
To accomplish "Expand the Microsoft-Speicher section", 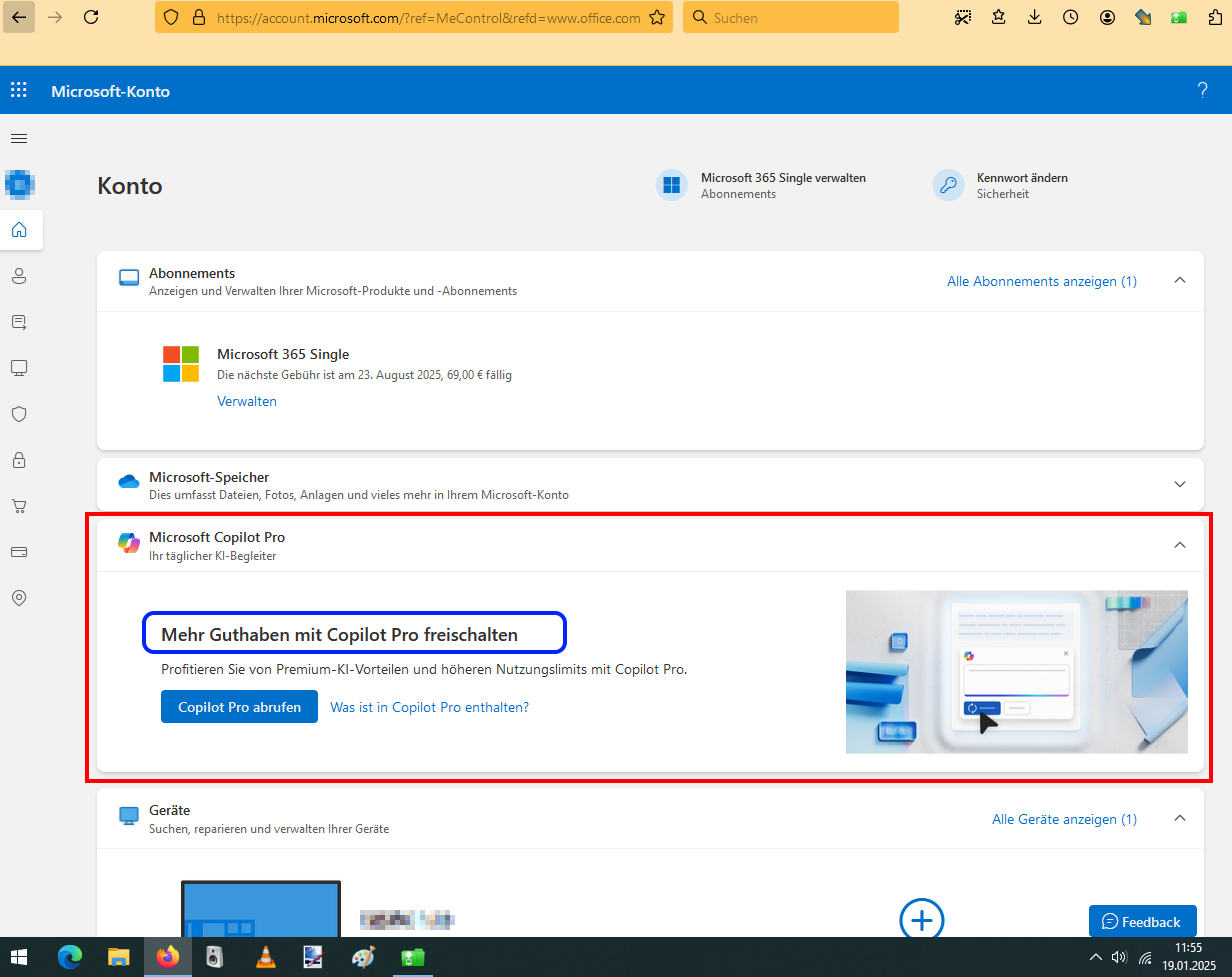I will [x=1179, y=484].
